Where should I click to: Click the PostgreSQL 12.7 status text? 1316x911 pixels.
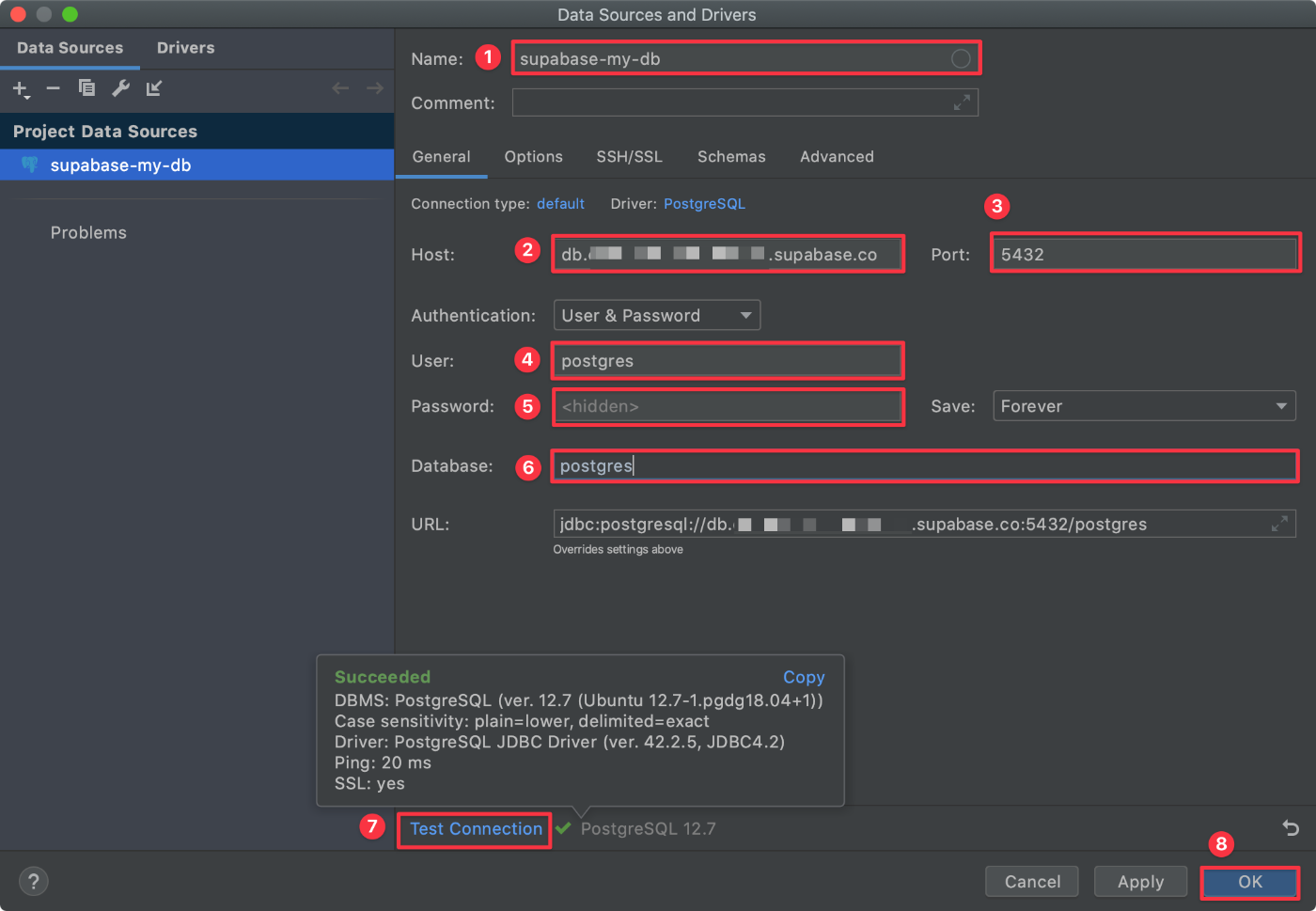(648, 828)
